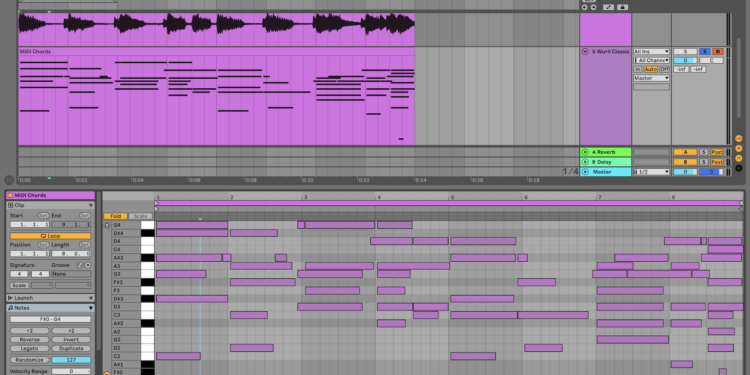Image resolution: width=750 pixels, height=375 pixels.
Task: Click the Mixer section M icon
Action: click(739, 158)
